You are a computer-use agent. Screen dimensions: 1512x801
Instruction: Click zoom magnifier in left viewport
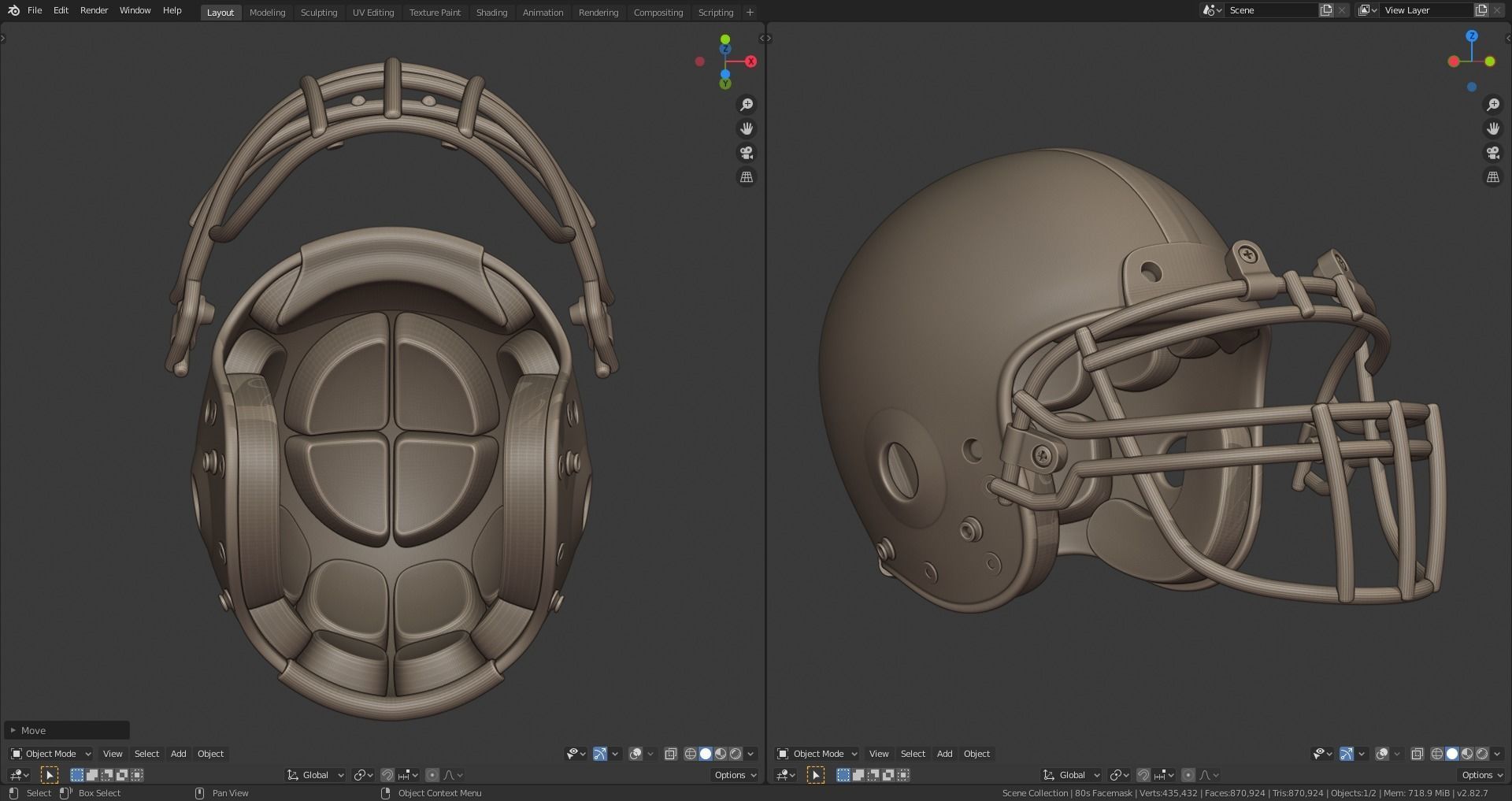click(x=747, y=105)
